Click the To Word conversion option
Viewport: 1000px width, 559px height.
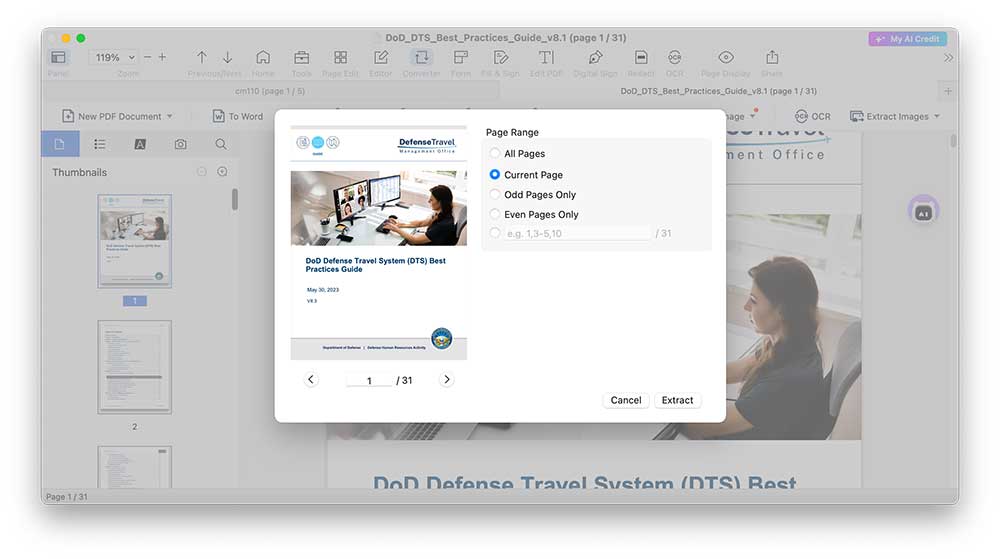point(237,116)
